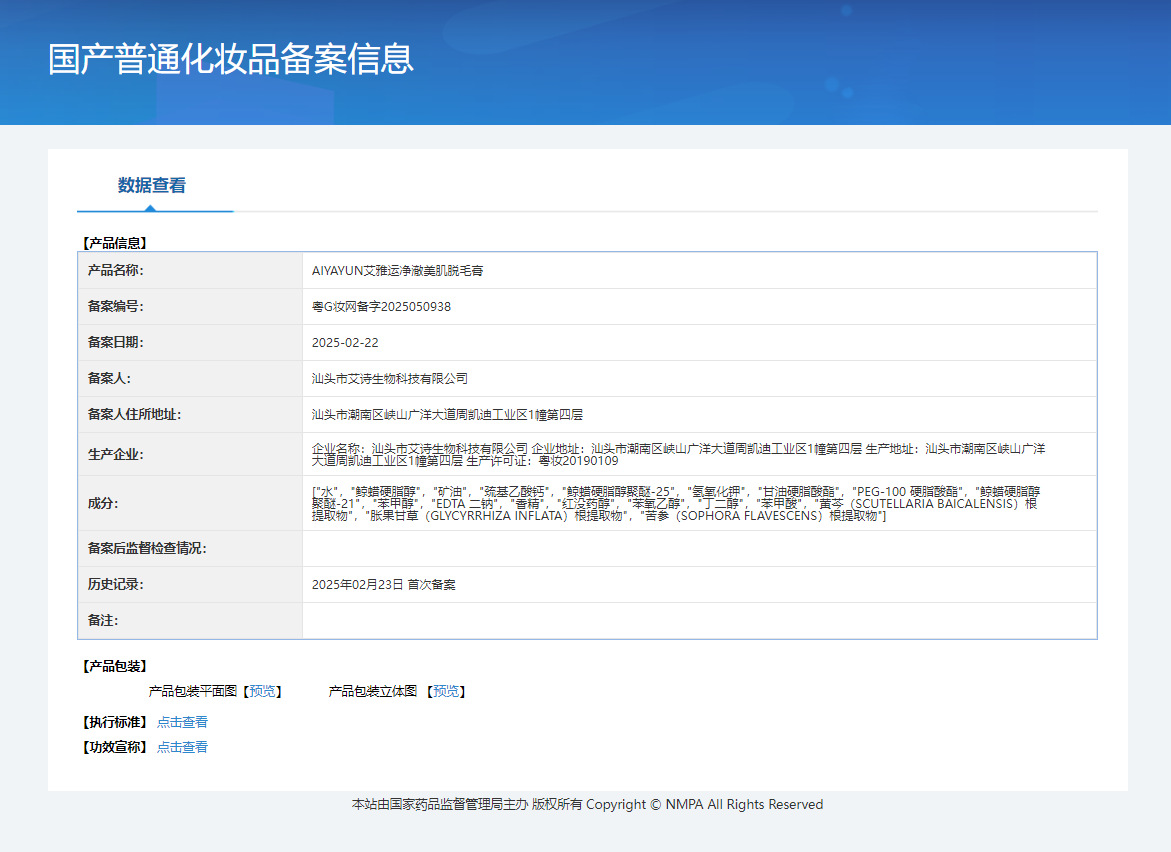Switch to the 数据查看 tab
Screen dimensions: 1171x852
(151, 186)
